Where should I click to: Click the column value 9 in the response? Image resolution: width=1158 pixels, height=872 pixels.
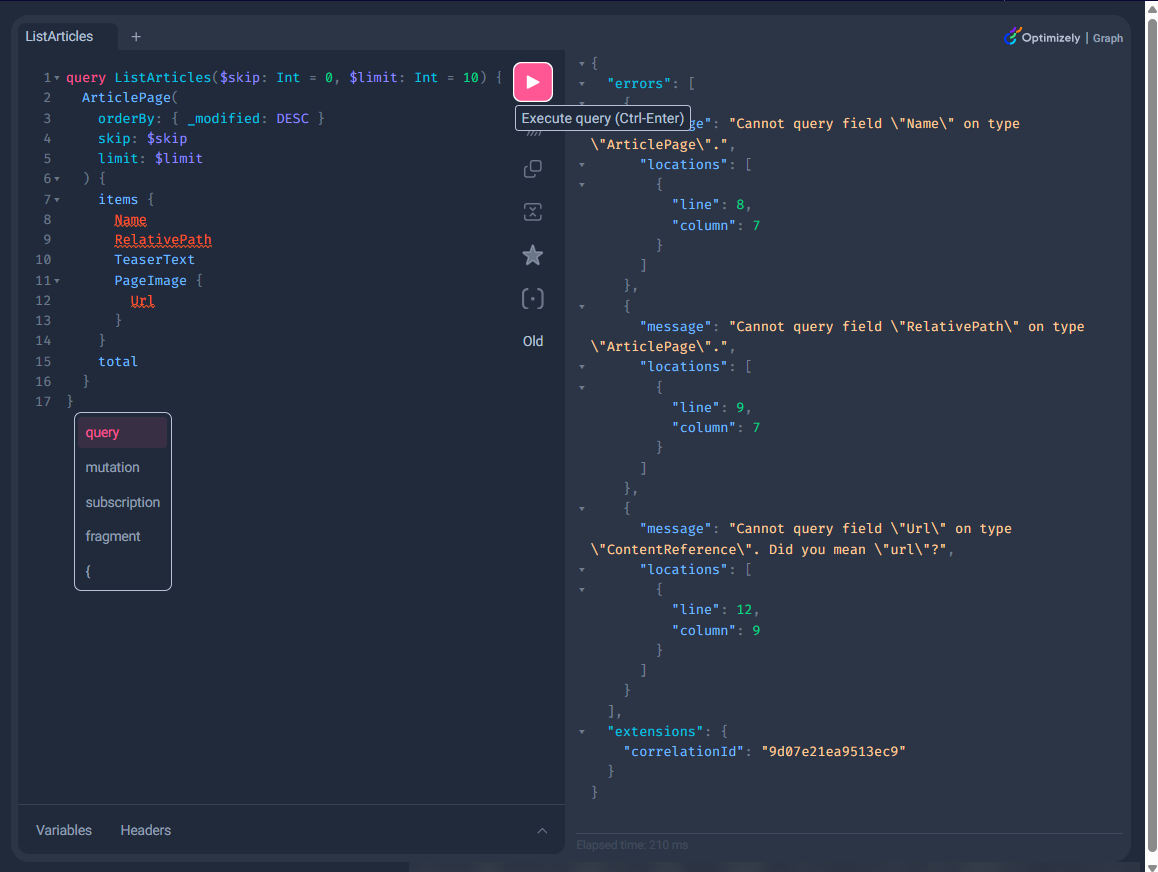pyautogui.click(x=756, y=631)
